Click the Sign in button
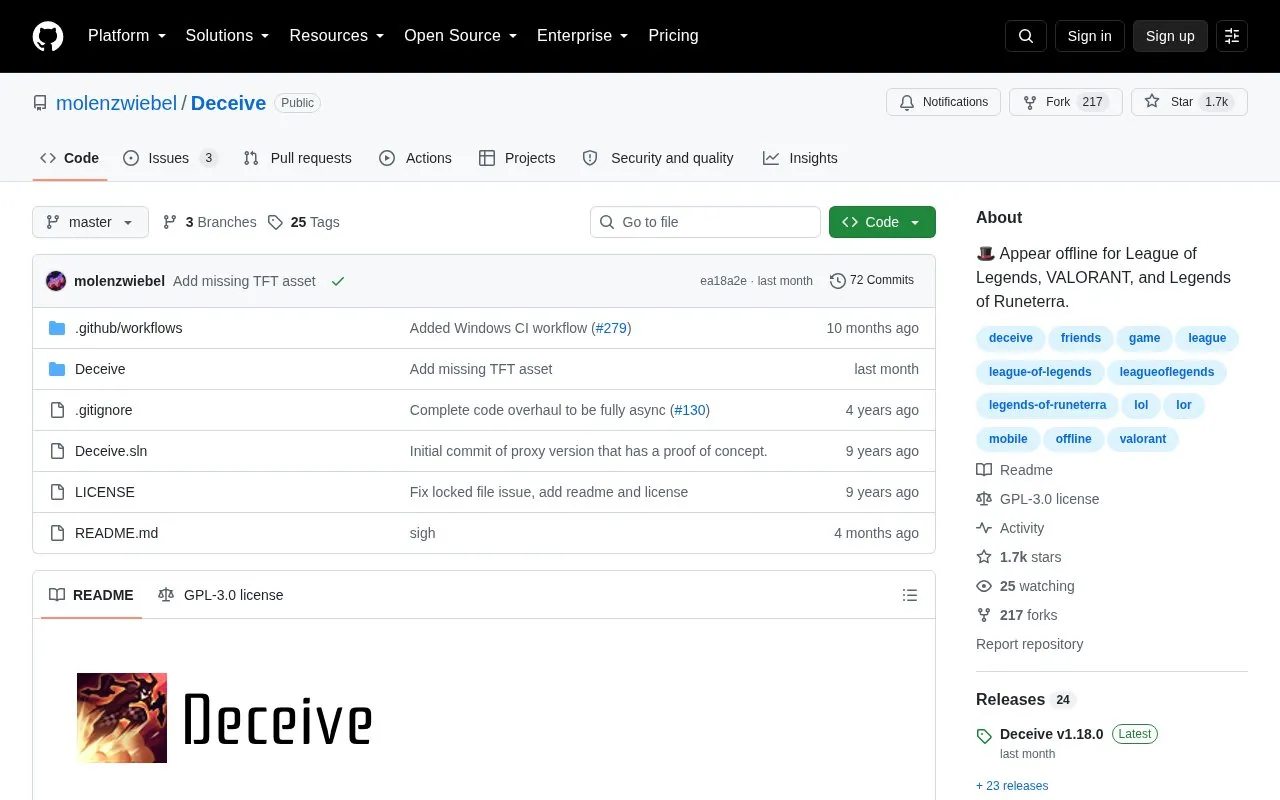Image resolution: width=1280 pixels, height=800 pixels. click(1089, 36)
